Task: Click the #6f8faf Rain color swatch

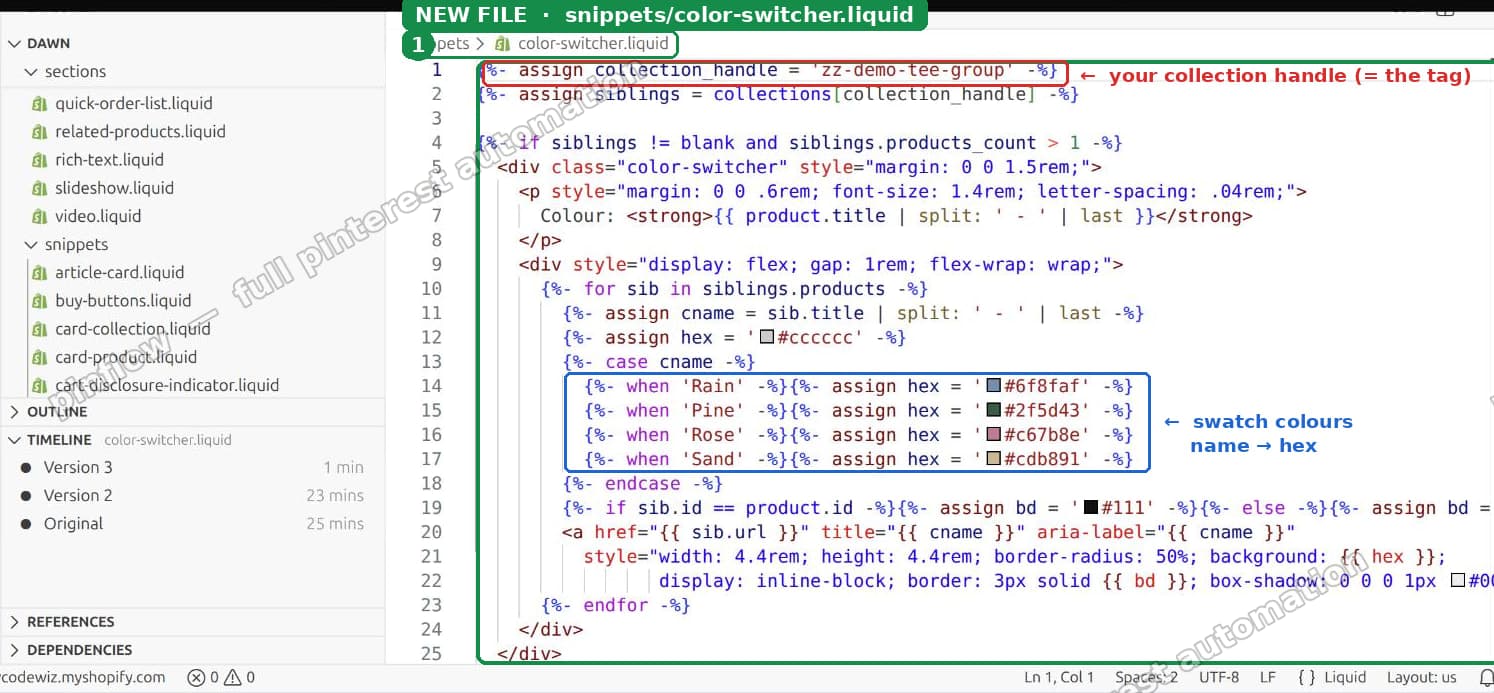Action: click(x=994, y=386)
